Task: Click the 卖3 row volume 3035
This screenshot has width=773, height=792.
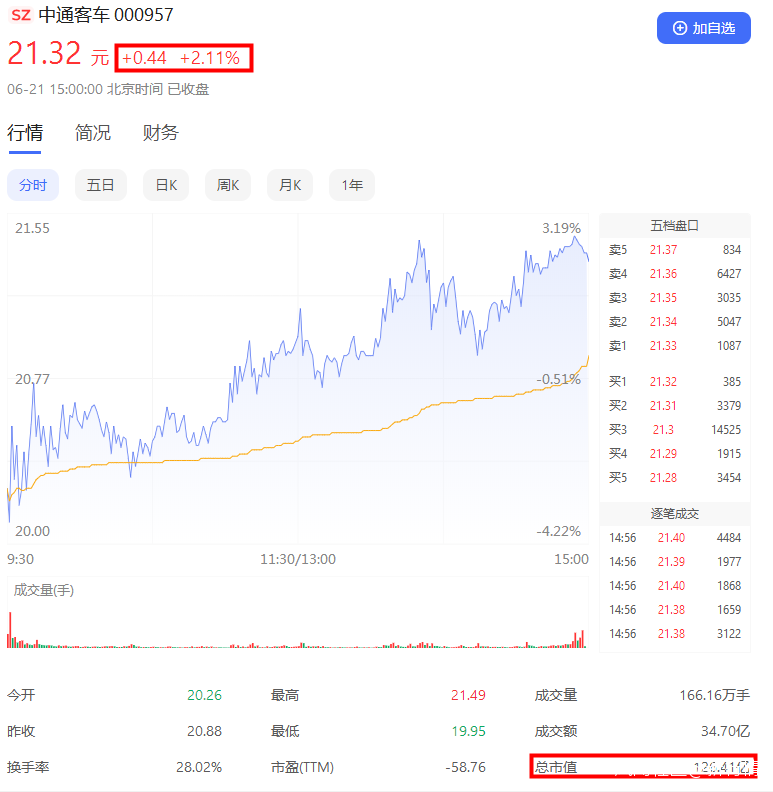Action: point(729,298)
